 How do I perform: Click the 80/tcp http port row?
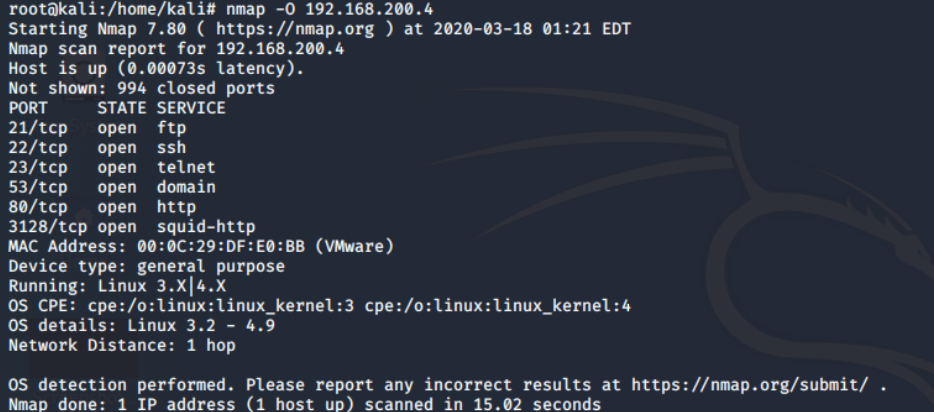click(x=102, y=207)
